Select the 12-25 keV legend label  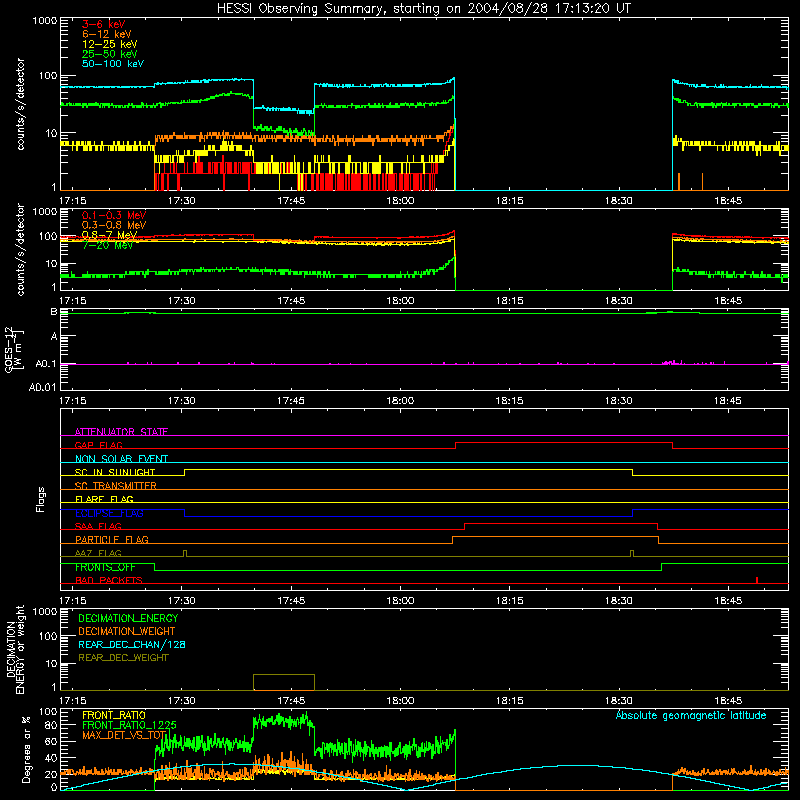110,44
